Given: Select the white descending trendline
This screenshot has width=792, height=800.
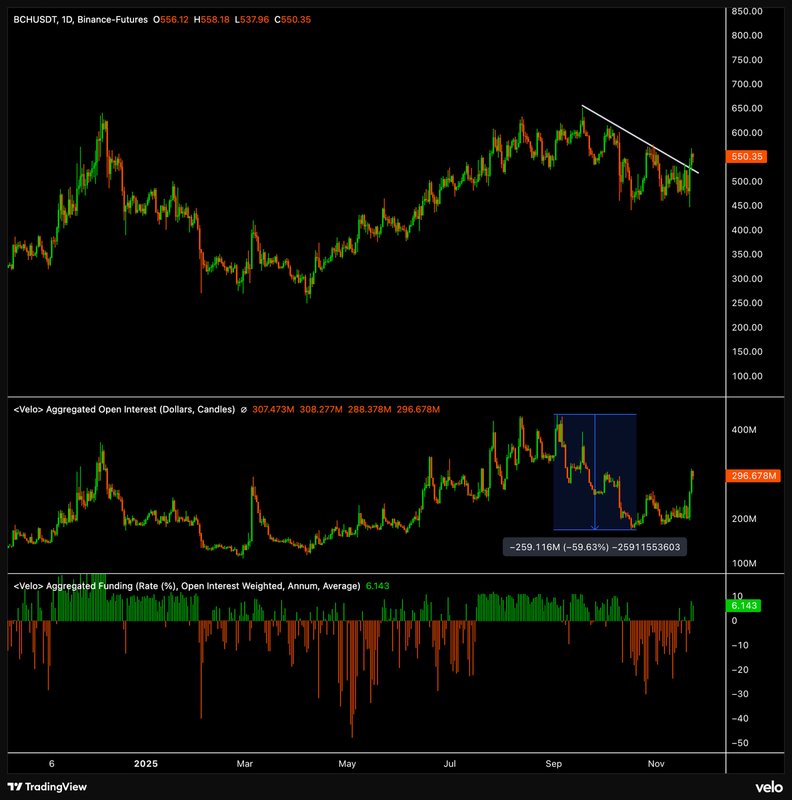Looking at the screenshot, I should [x=640, y=139].
